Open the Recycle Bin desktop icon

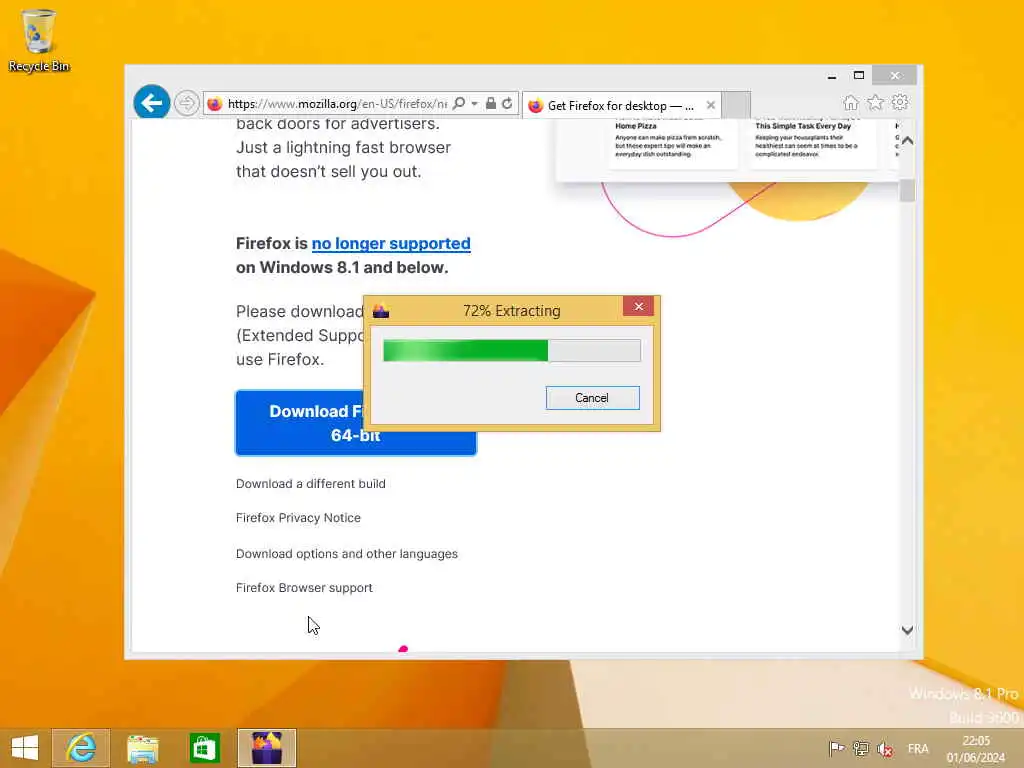39,40
